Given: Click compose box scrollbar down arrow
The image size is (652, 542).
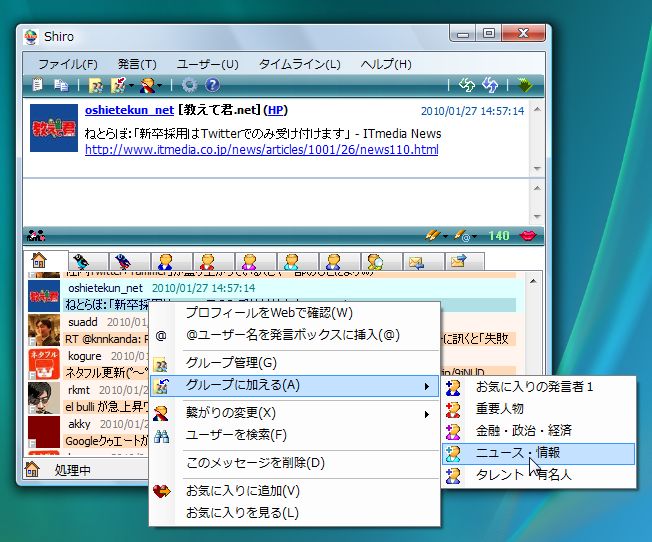Looking at the screenshot, I should point(537,216).
